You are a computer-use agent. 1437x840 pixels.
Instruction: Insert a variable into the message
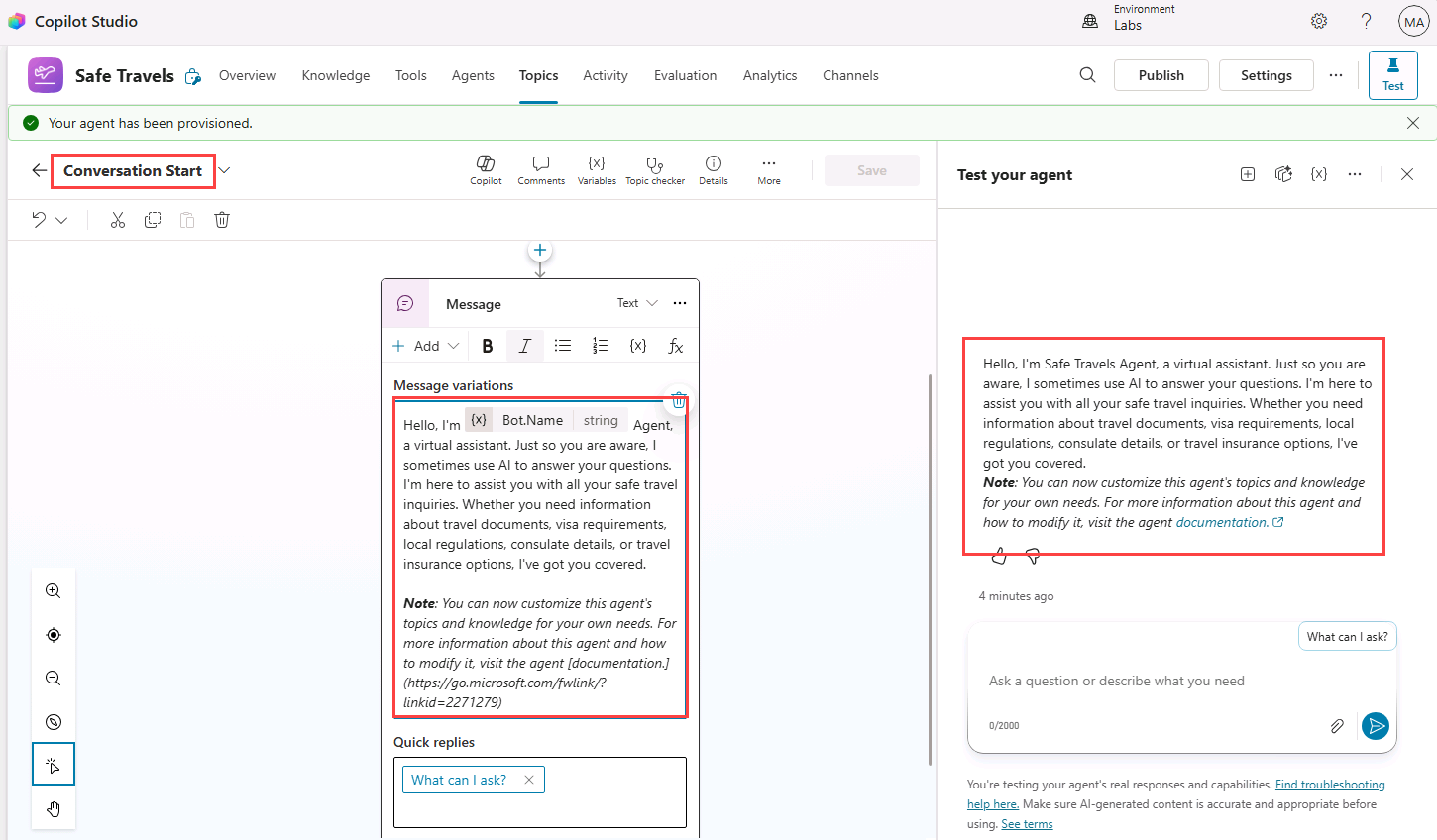pyautogui.click(x=638, y=346)
